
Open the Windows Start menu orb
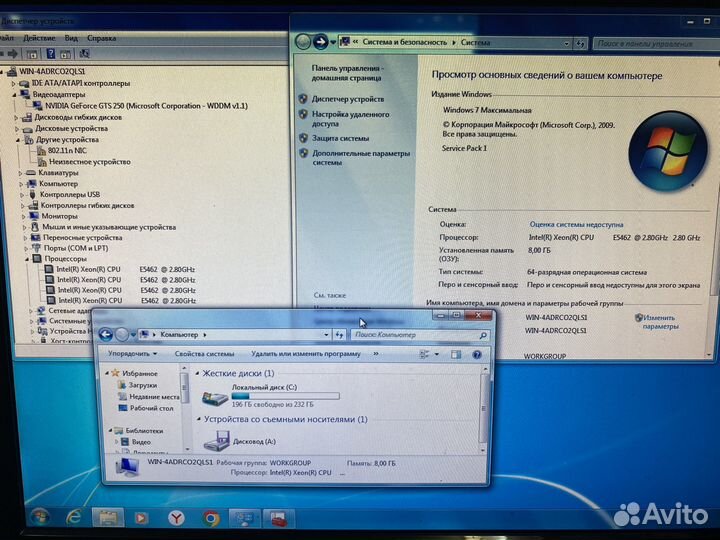tap(40, 518)
